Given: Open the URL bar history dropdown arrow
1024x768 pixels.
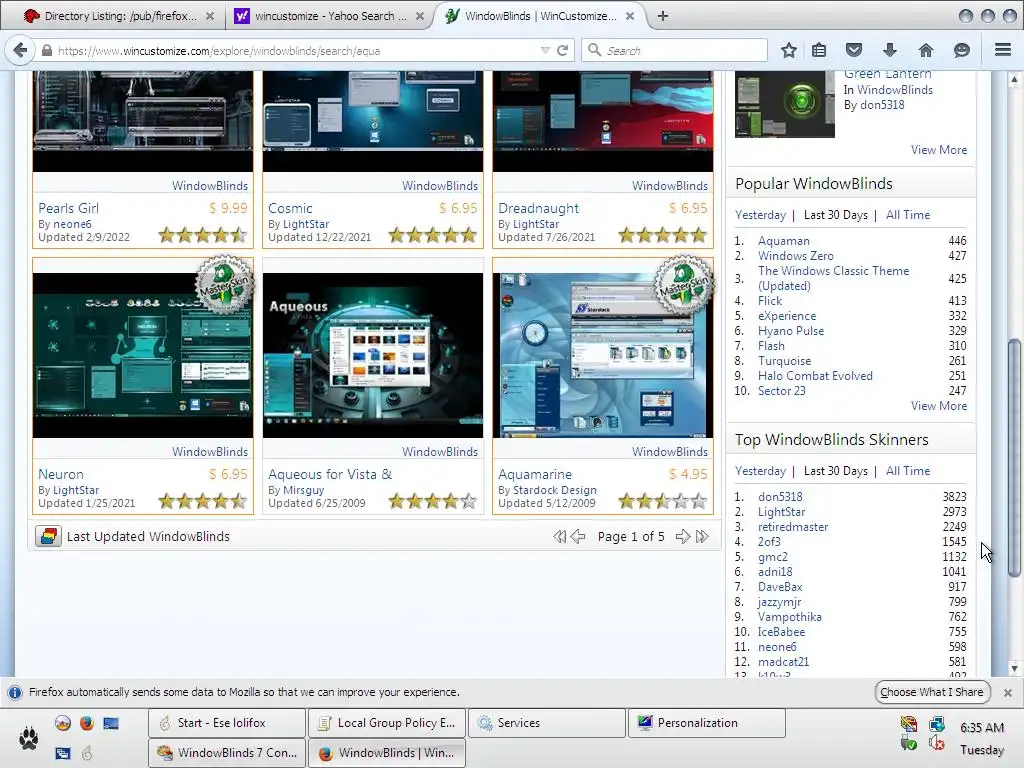Looking at the screenshot, I should [545, 50].
